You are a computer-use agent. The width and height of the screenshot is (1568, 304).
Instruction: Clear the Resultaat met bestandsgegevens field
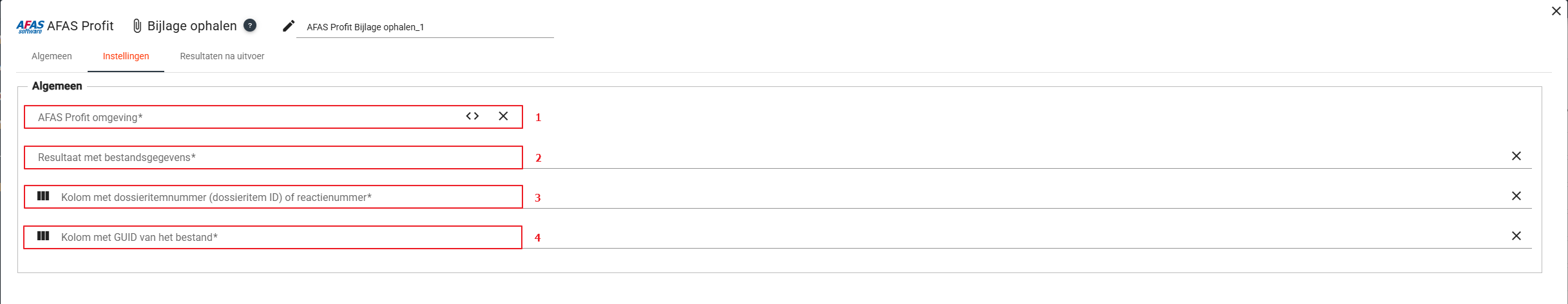click(x=1516, y=156)
